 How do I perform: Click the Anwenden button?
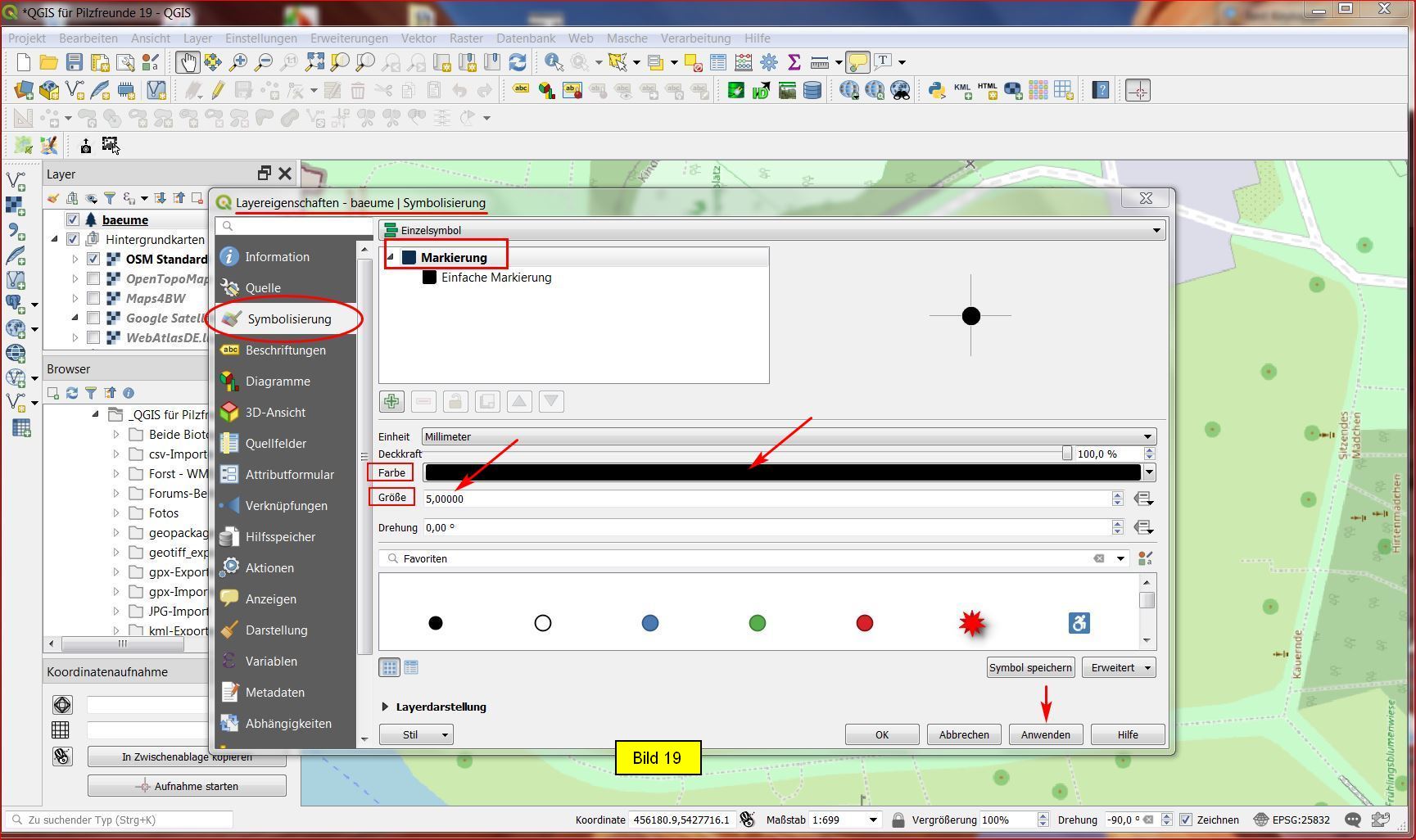pyautogui.click(x=1045, y=734)
